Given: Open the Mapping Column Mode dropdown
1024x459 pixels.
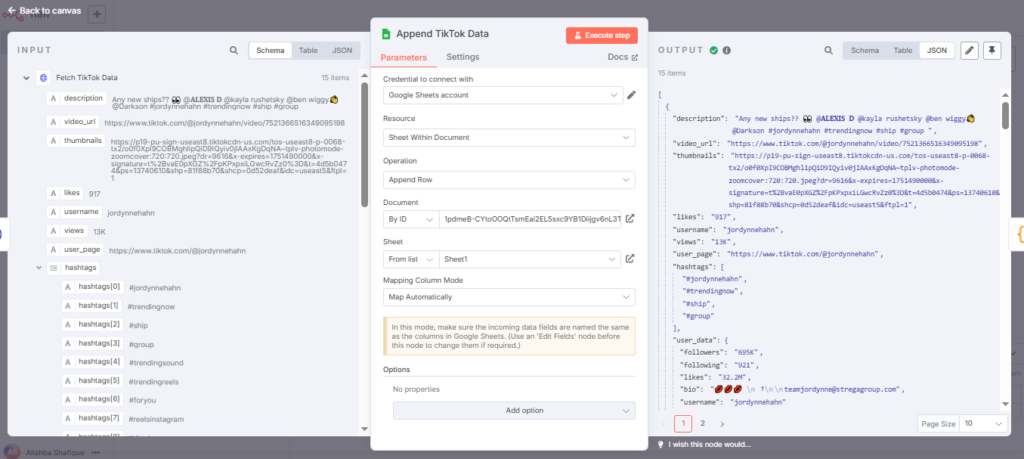Looking at the screenshot, I should point(509,297).
